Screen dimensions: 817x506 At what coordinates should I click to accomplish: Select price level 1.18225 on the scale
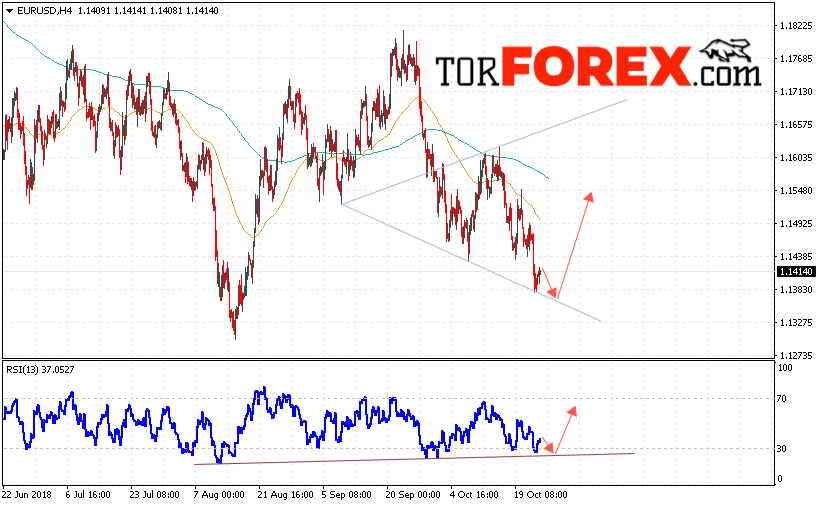796,26
